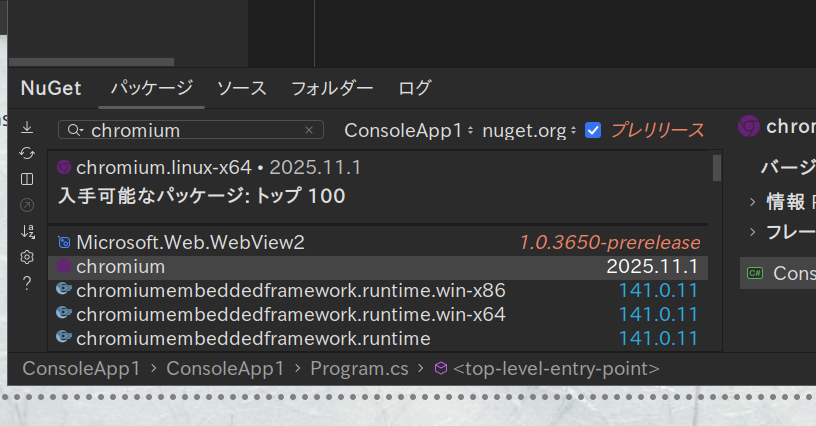Image resolution: width=816 pixels, height=426 pixels.
Task: Select the Microsoft.Web.WebView2 package
Action: (x=190, y=242)
